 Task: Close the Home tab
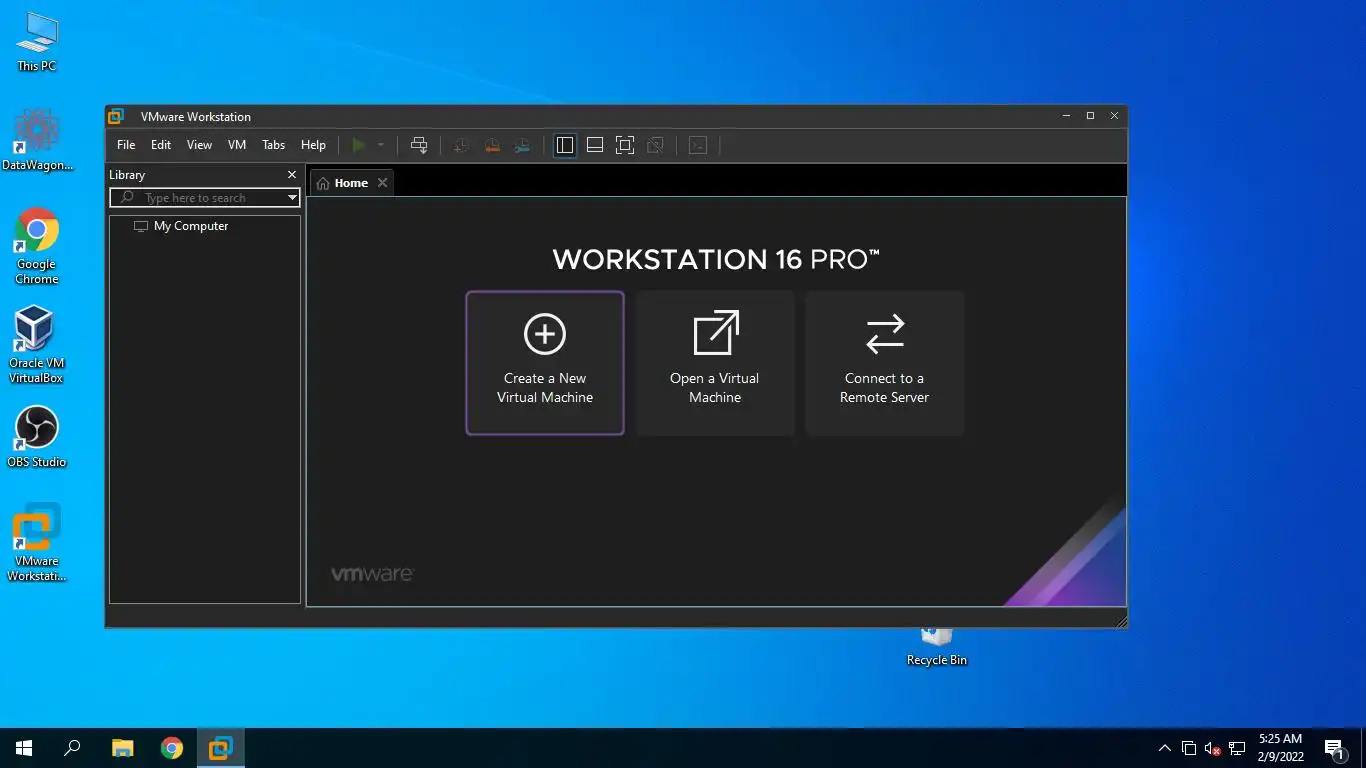[x=382, y=183]
